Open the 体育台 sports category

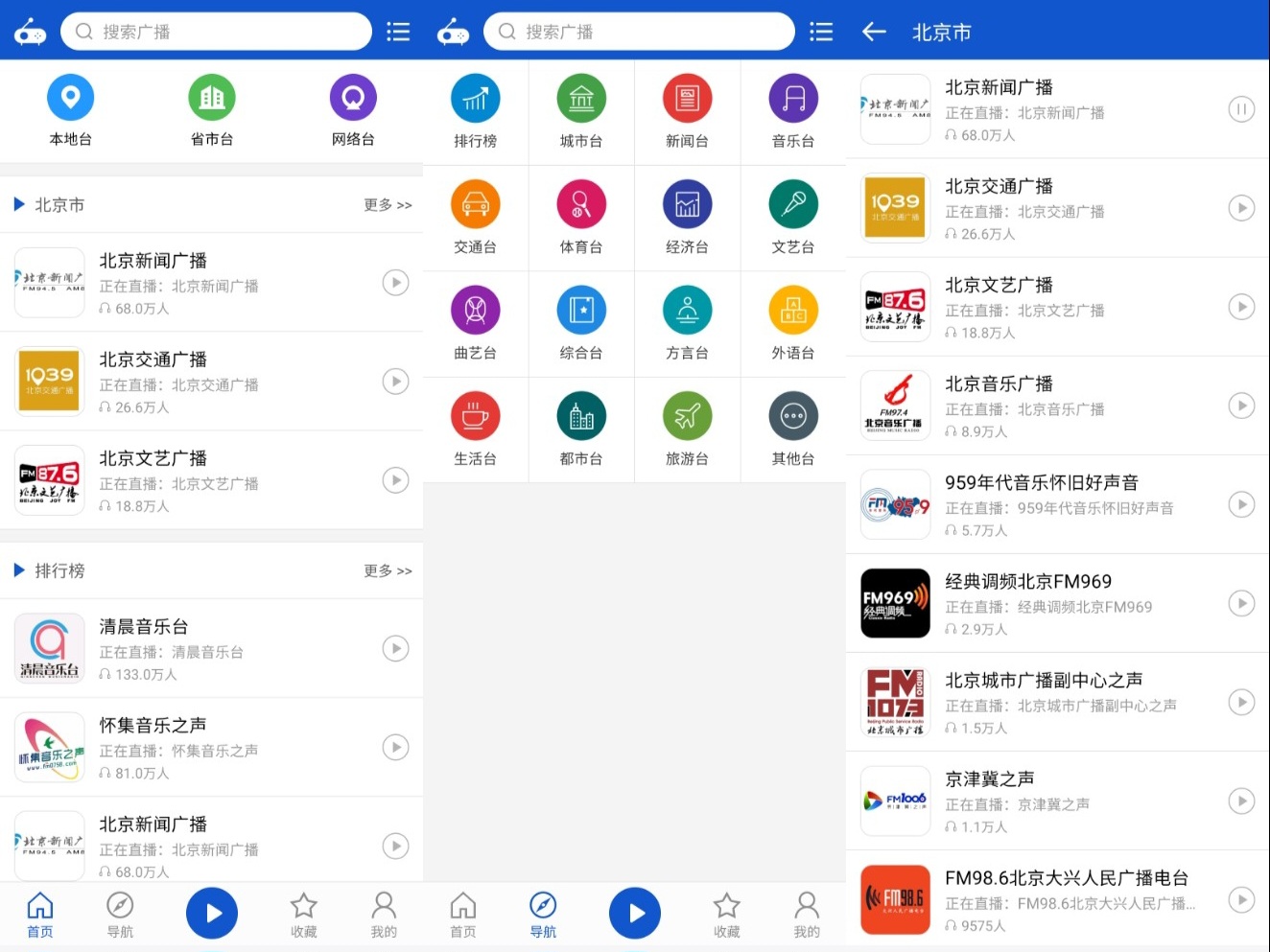pos(581,218)
